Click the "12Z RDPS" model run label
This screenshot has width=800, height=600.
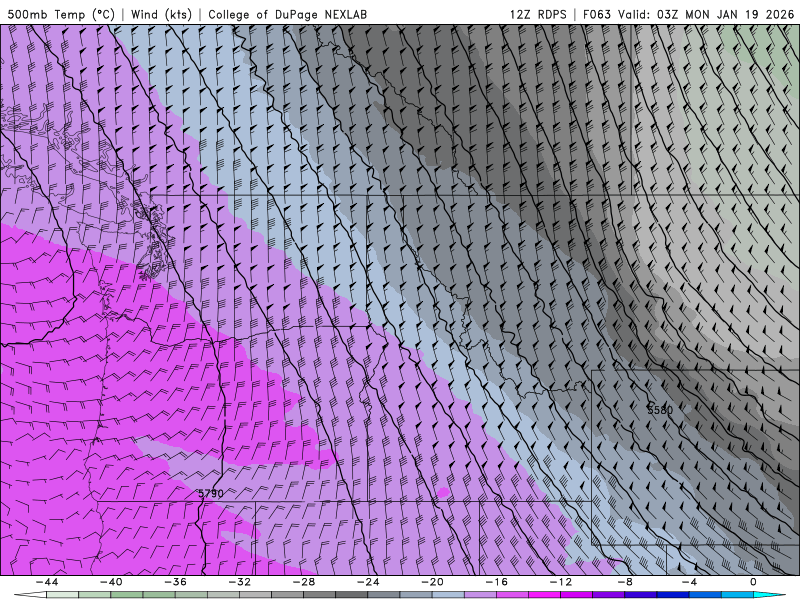(538, 14)
